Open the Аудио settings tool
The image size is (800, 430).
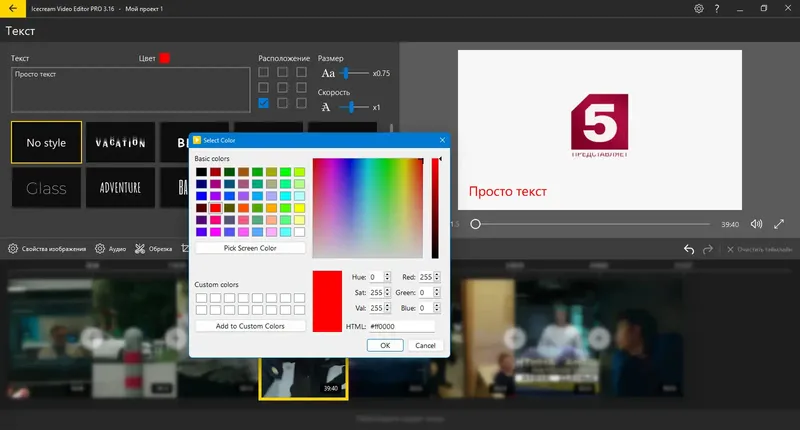point(110,249)
